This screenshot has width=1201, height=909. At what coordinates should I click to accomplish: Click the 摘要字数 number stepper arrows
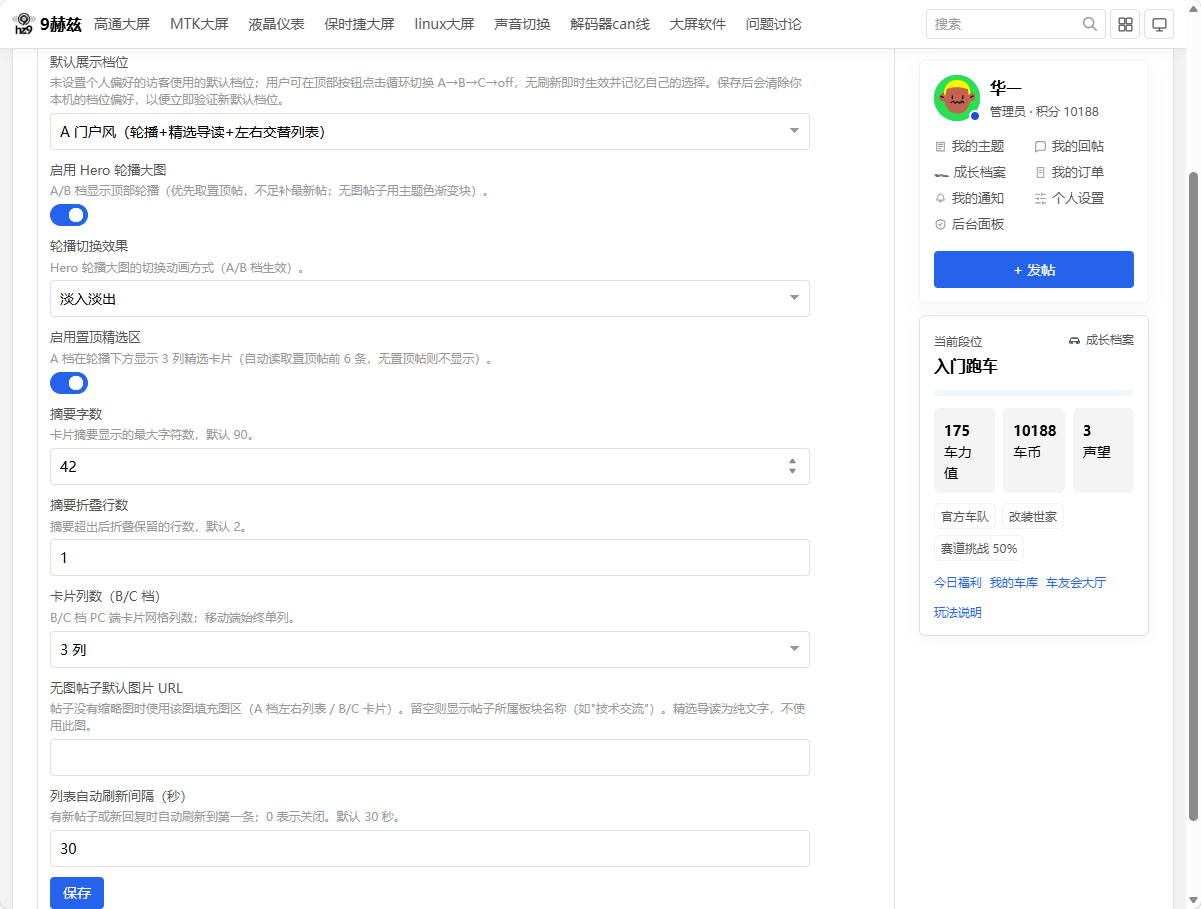(x=792, y=466)
